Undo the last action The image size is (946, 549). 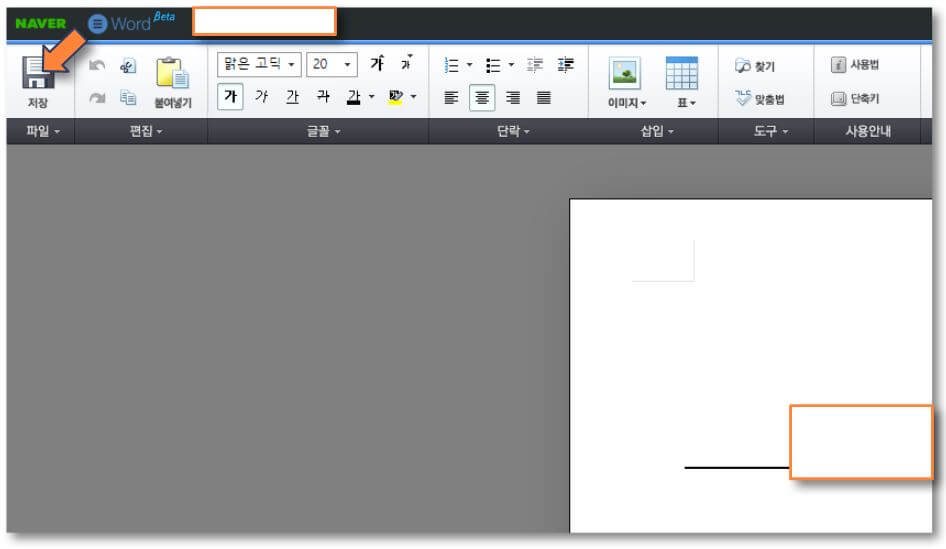click(x=97, y=65)
